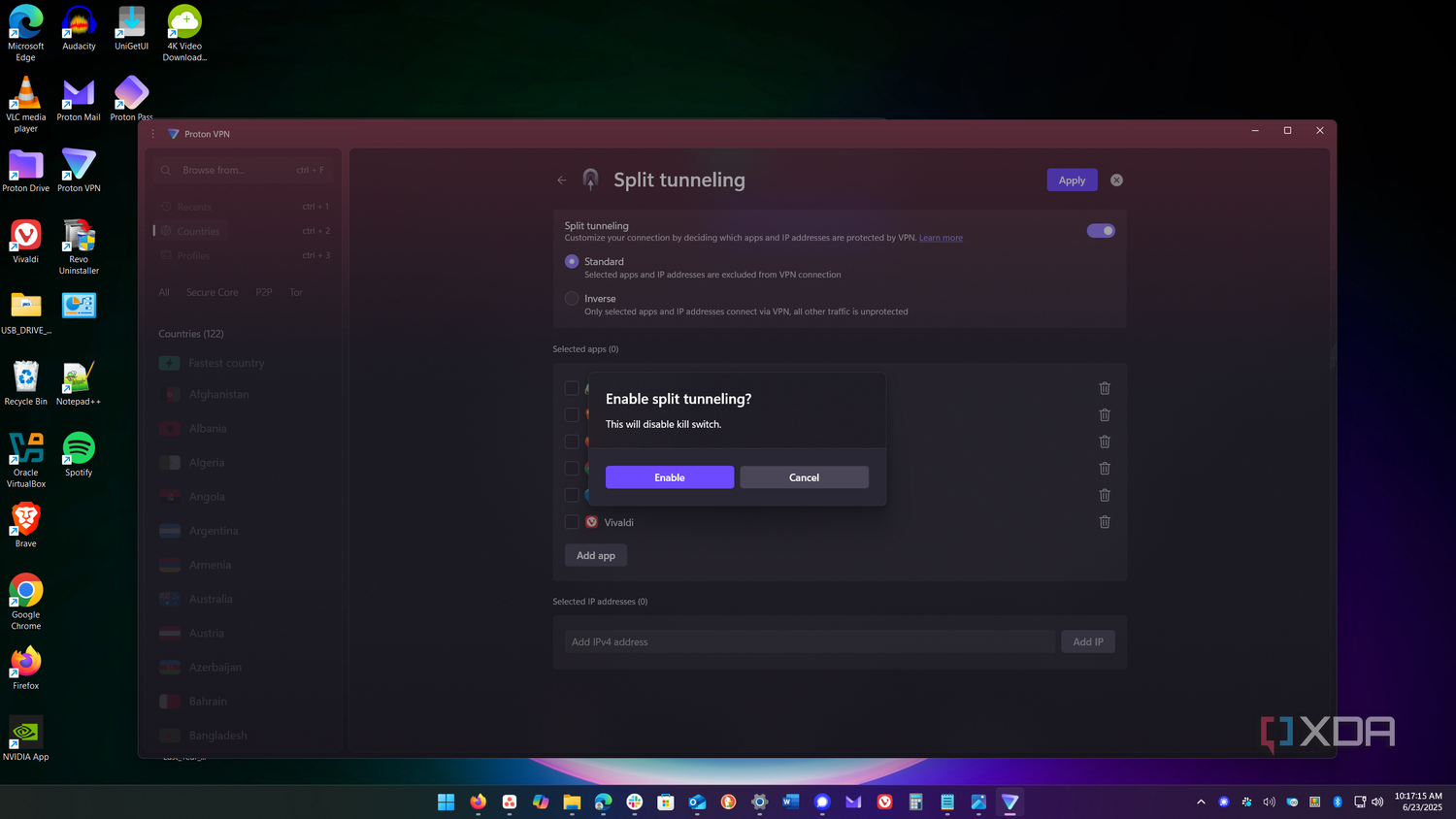Open the Oracle VirtualBox desktop icon

(26, 460)
